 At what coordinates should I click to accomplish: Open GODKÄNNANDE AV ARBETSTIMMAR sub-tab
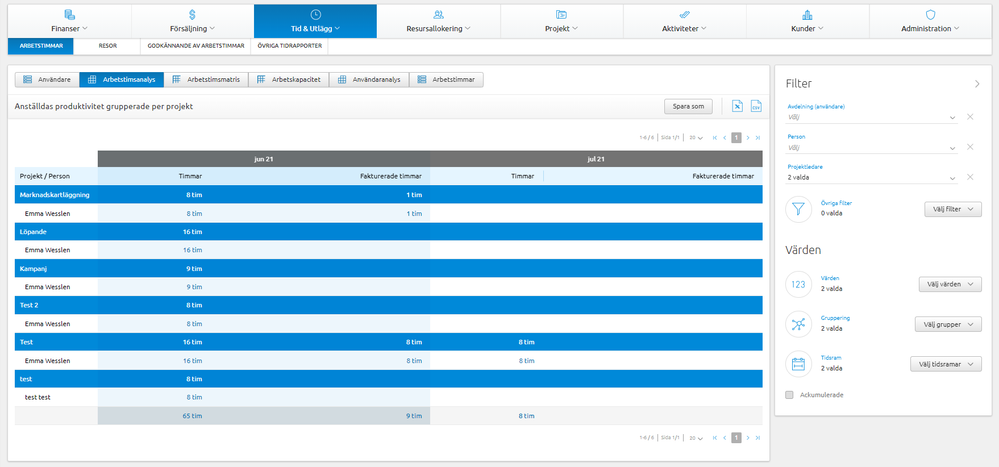pos(196,46)
